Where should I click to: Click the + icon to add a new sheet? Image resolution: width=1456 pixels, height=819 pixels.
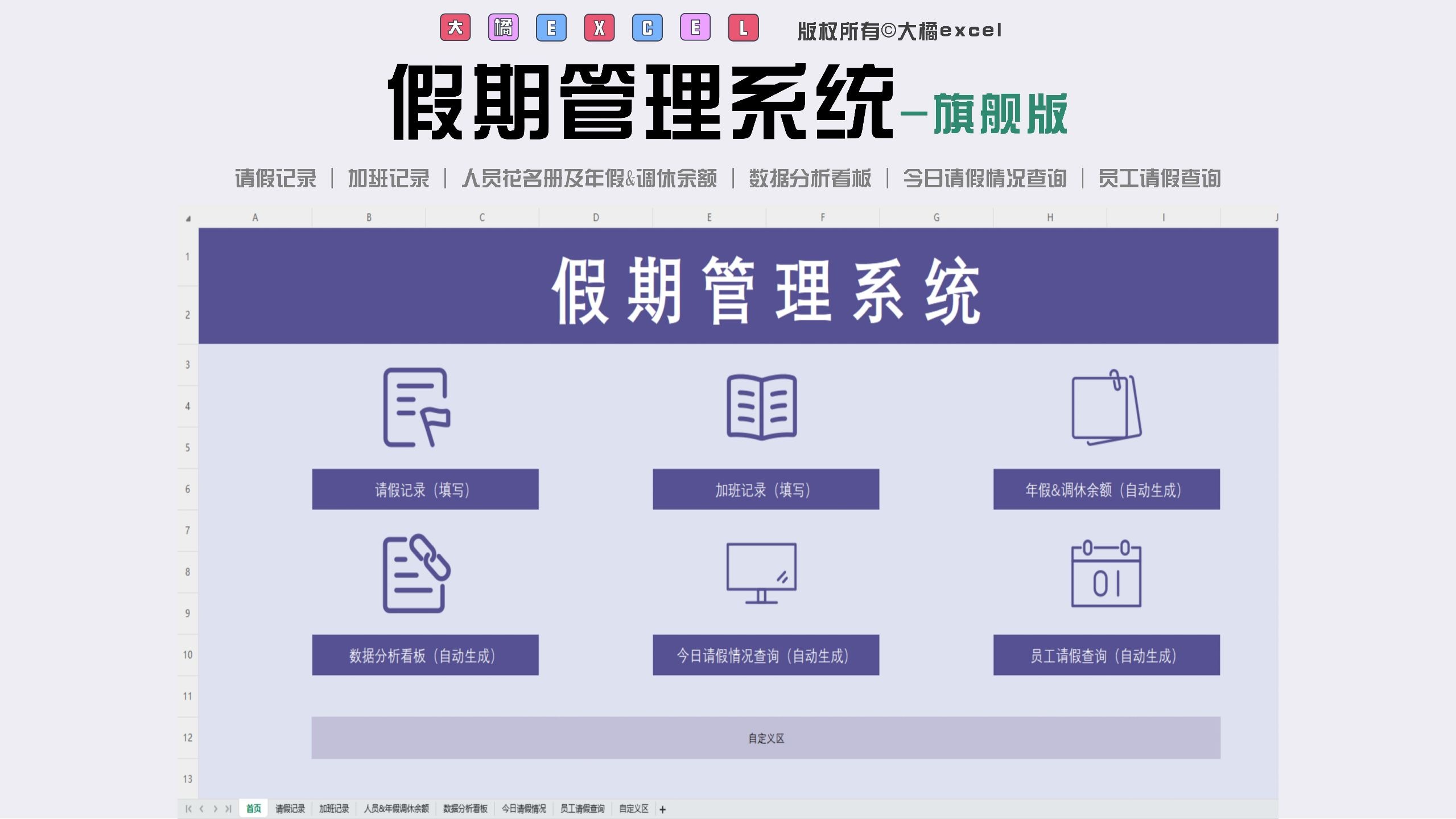click(x=663, y=808)
